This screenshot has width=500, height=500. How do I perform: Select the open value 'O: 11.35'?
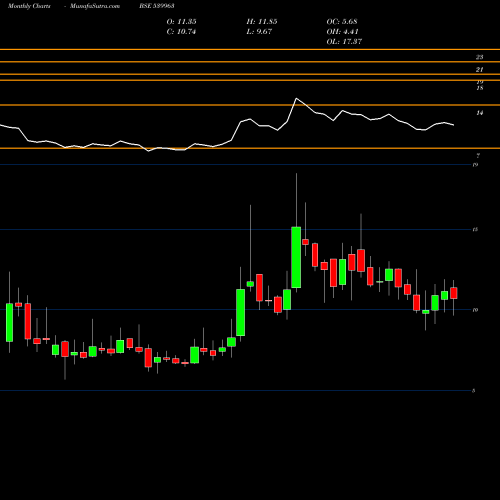click(x=181, y=22)
